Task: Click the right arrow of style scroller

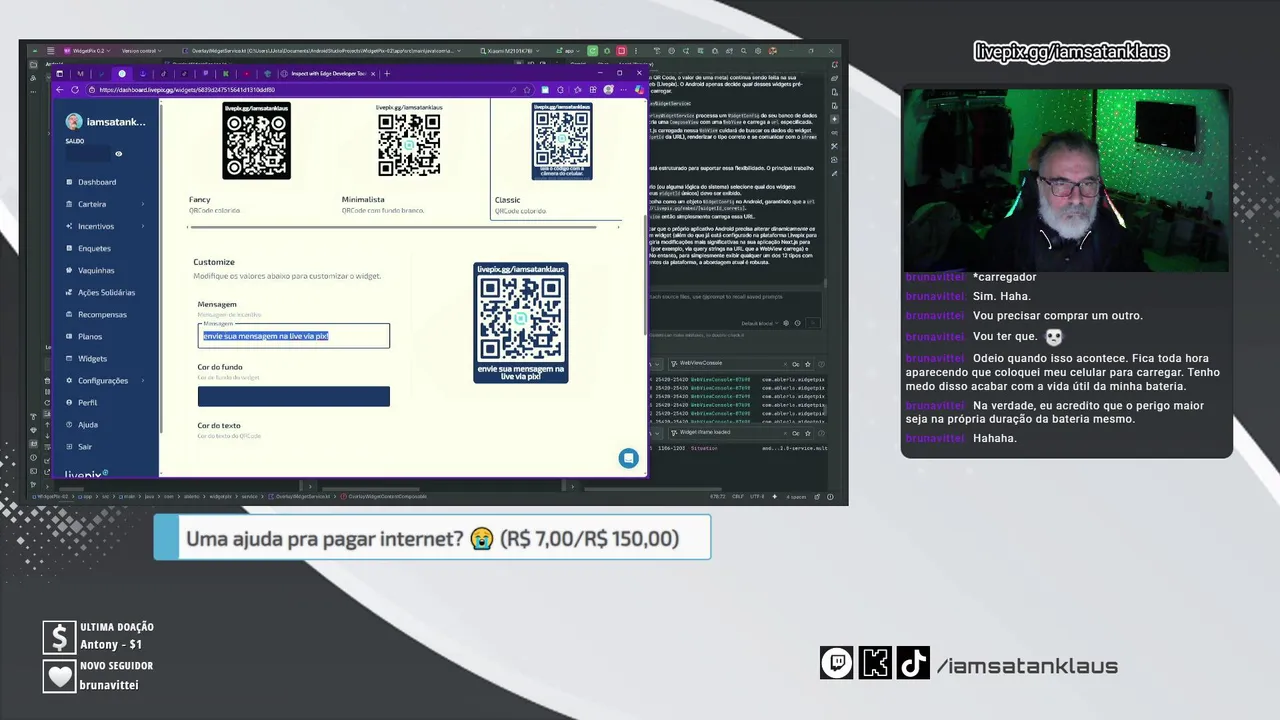Action: 617,227
